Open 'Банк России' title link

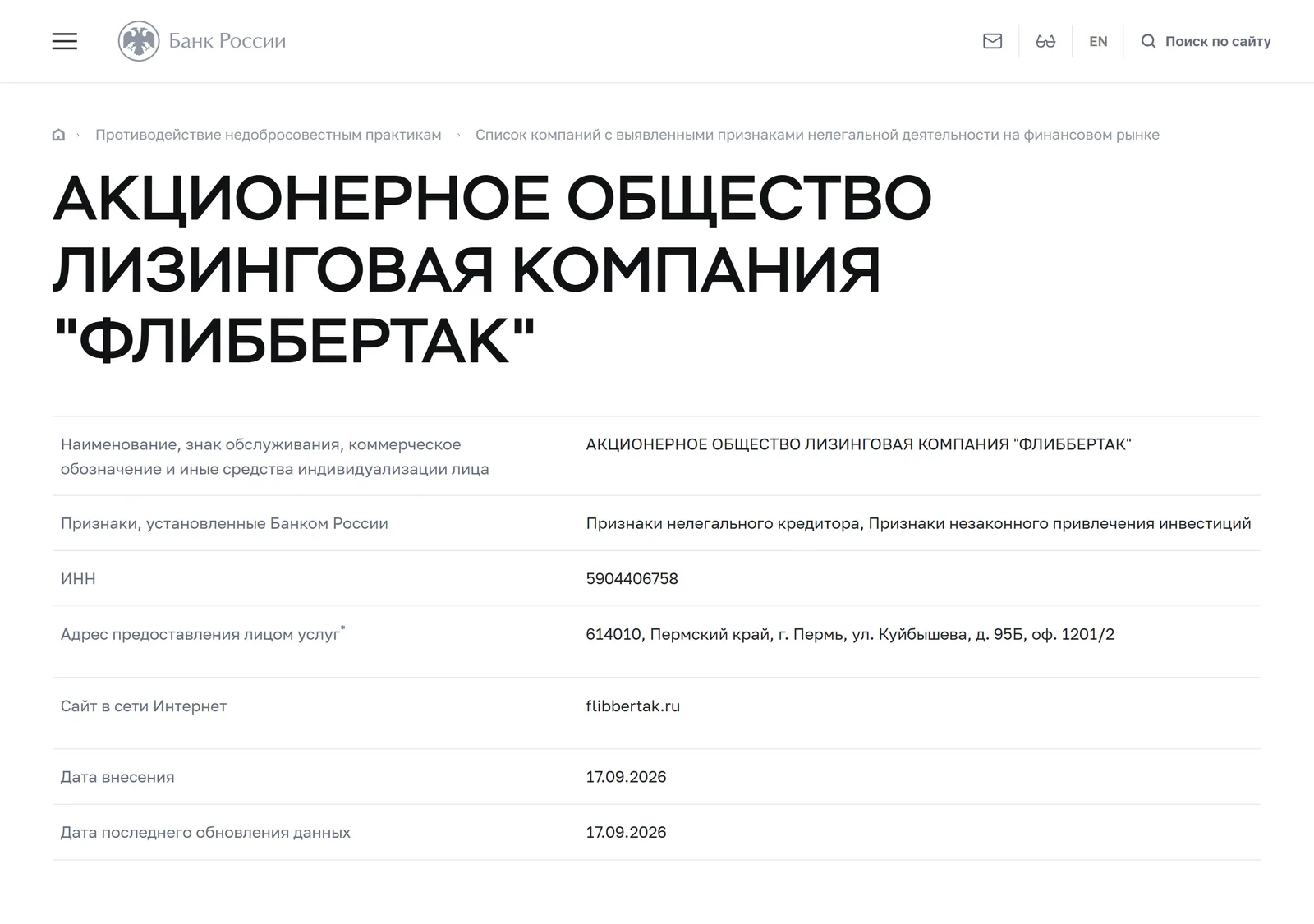tap(227, 41)
